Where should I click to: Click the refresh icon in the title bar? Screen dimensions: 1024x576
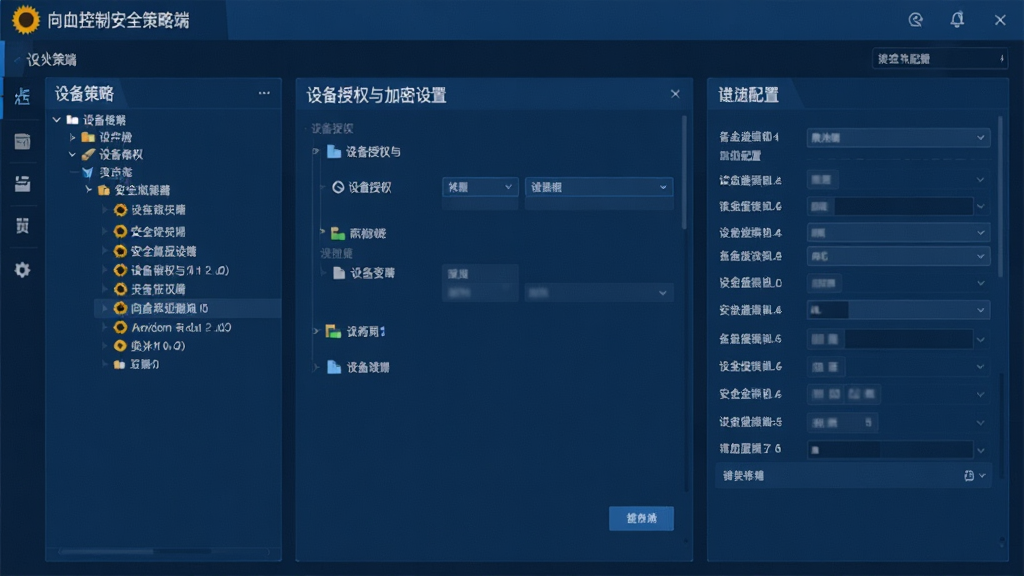tap(916, 20)
